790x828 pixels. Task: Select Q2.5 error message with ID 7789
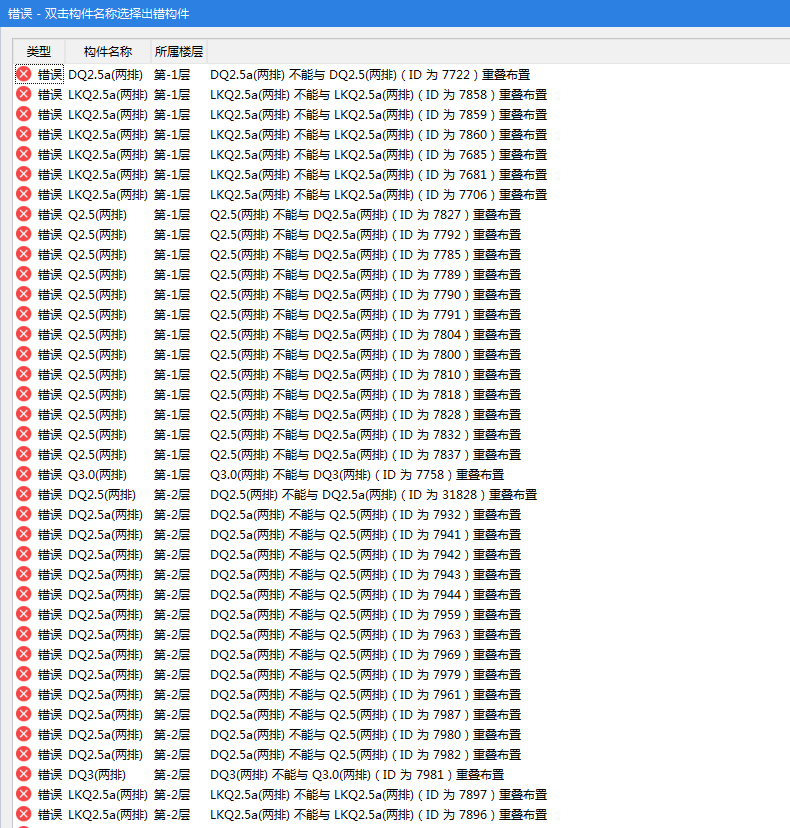point(365,275)
